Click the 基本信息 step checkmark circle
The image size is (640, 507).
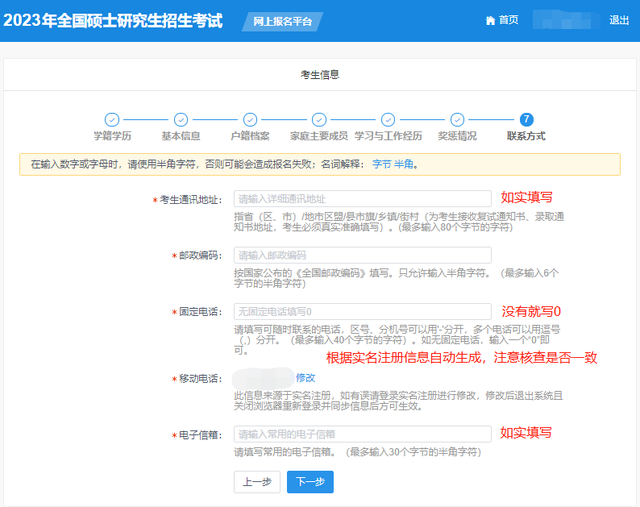[x=181, y=120]
